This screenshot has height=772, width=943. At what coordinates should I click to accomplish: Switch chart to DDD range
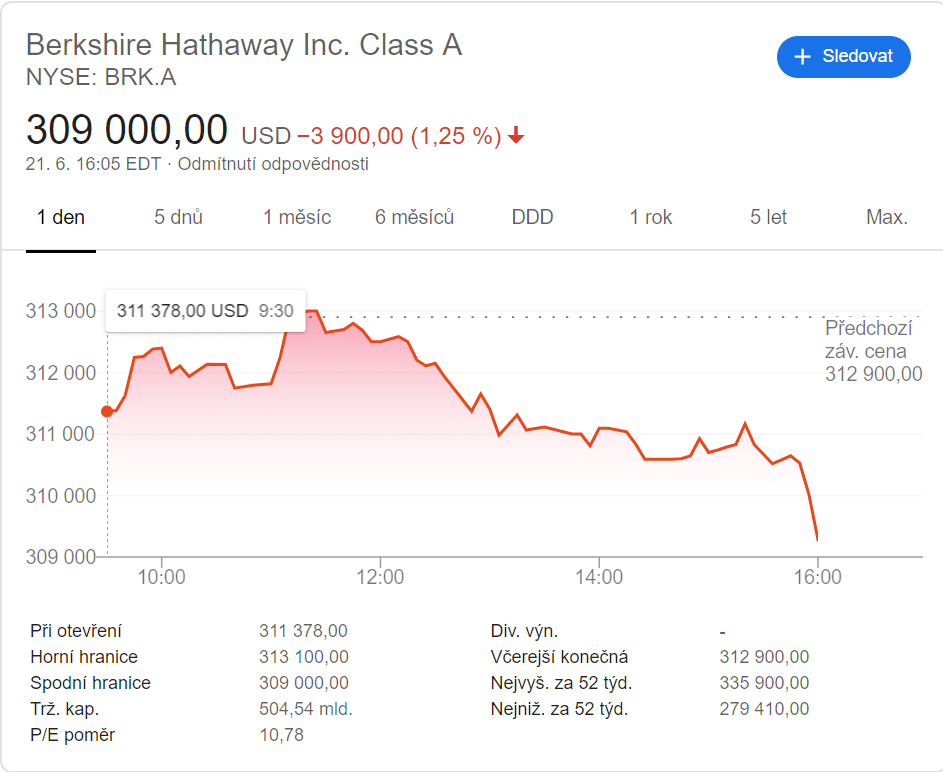532,217
